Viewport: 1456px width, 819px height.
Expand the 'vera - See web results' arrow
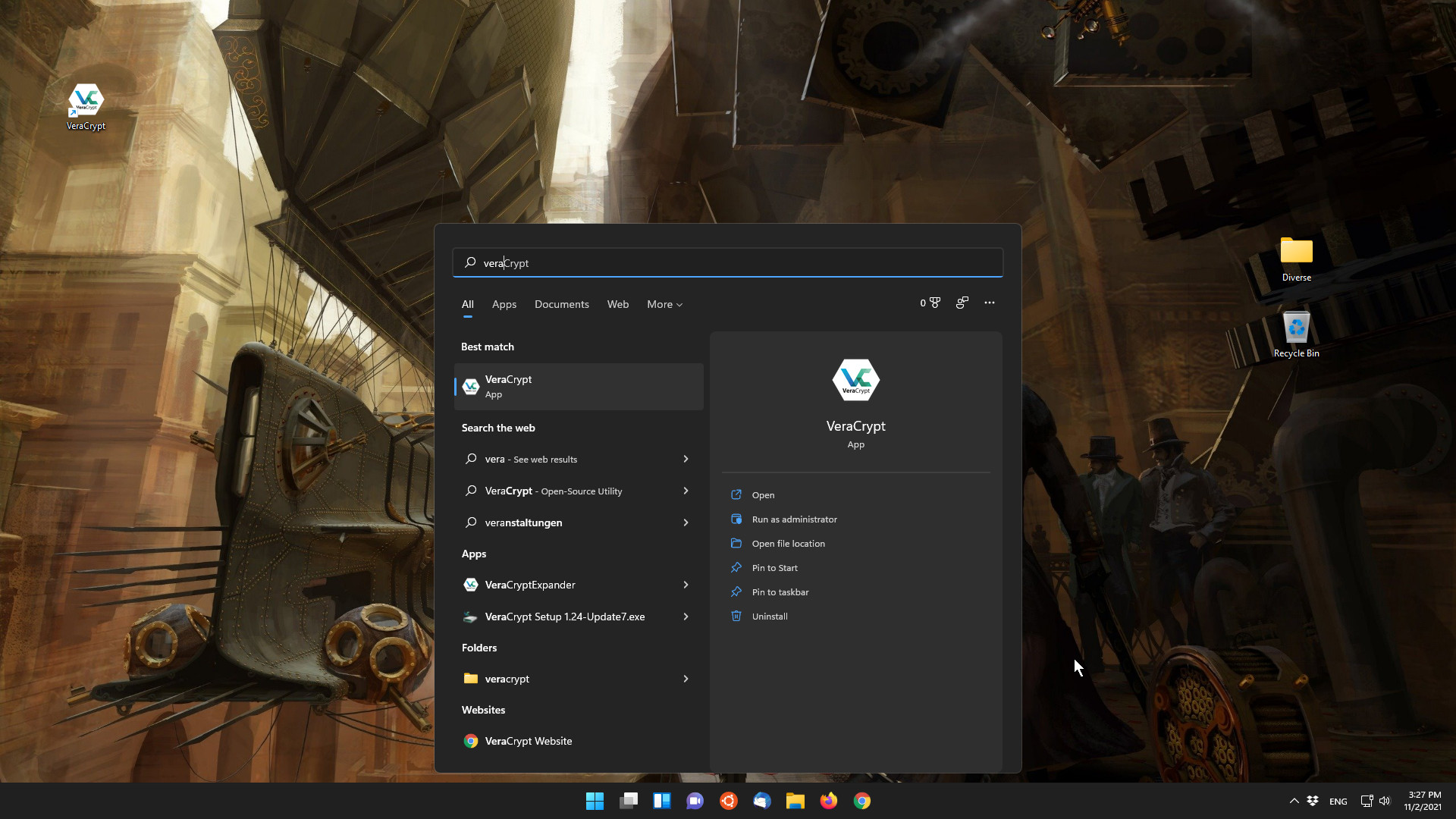pyautogui.click(x=686, y=459)
